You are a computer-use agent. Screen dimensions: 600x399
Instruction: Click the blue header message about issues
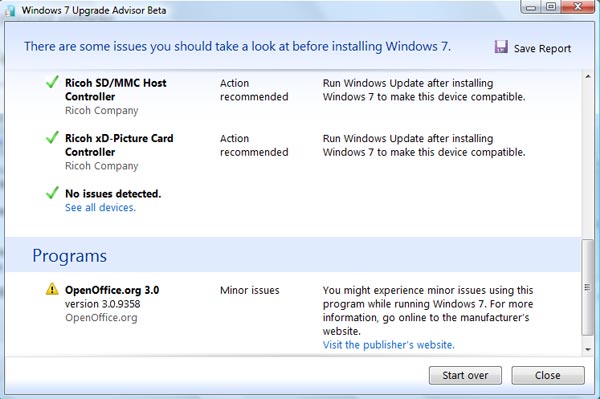[x=237, y=46]
